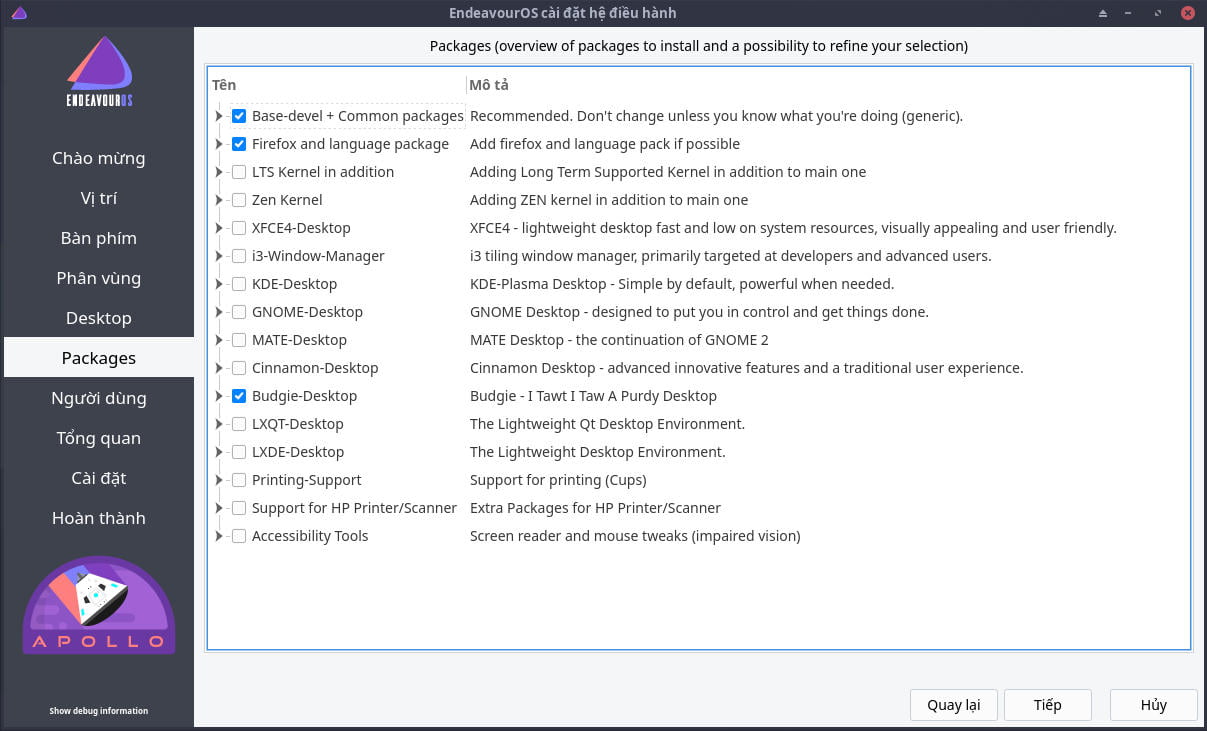Open the Show debug information link
The width and height of the screenshot is (1207, 731).
[98, 711]
